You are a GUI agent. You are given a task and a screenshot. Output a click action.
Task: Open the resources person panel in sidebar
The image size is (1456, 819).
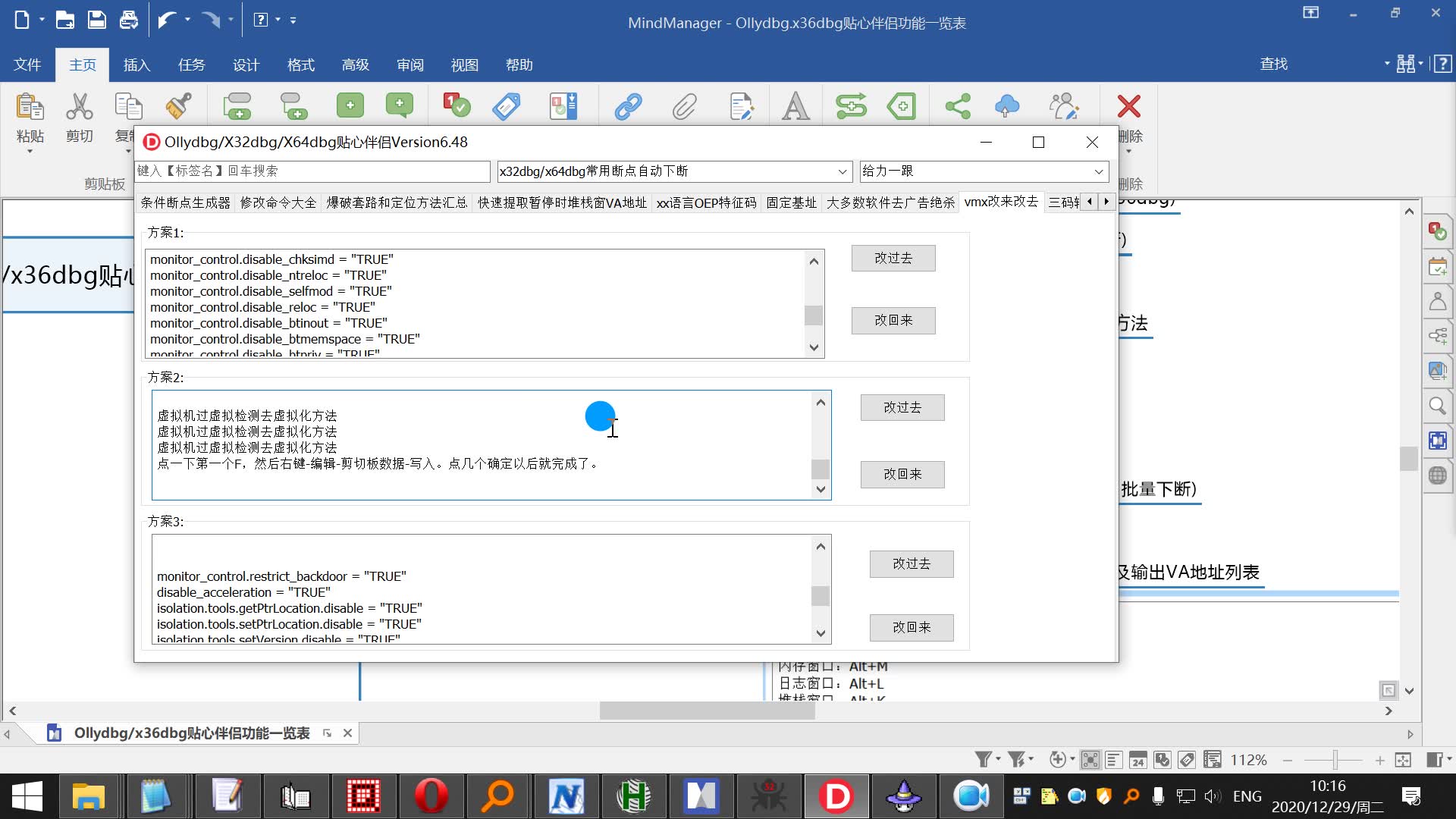(x=1437, y=301)
